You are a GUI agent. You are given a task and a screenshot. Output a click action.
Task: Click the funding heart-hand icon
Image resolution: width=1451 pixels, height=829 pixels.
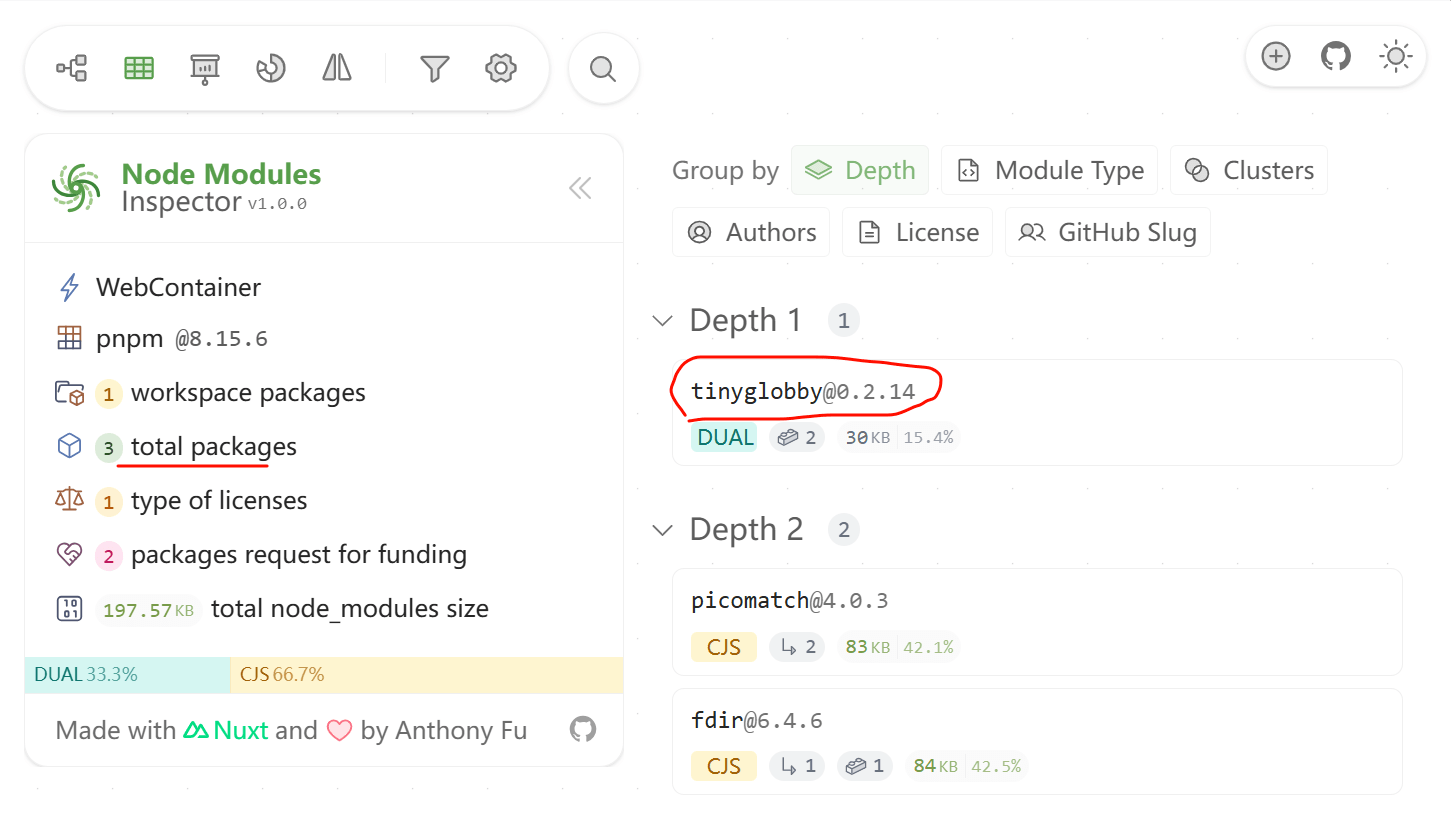coord(69,554)
